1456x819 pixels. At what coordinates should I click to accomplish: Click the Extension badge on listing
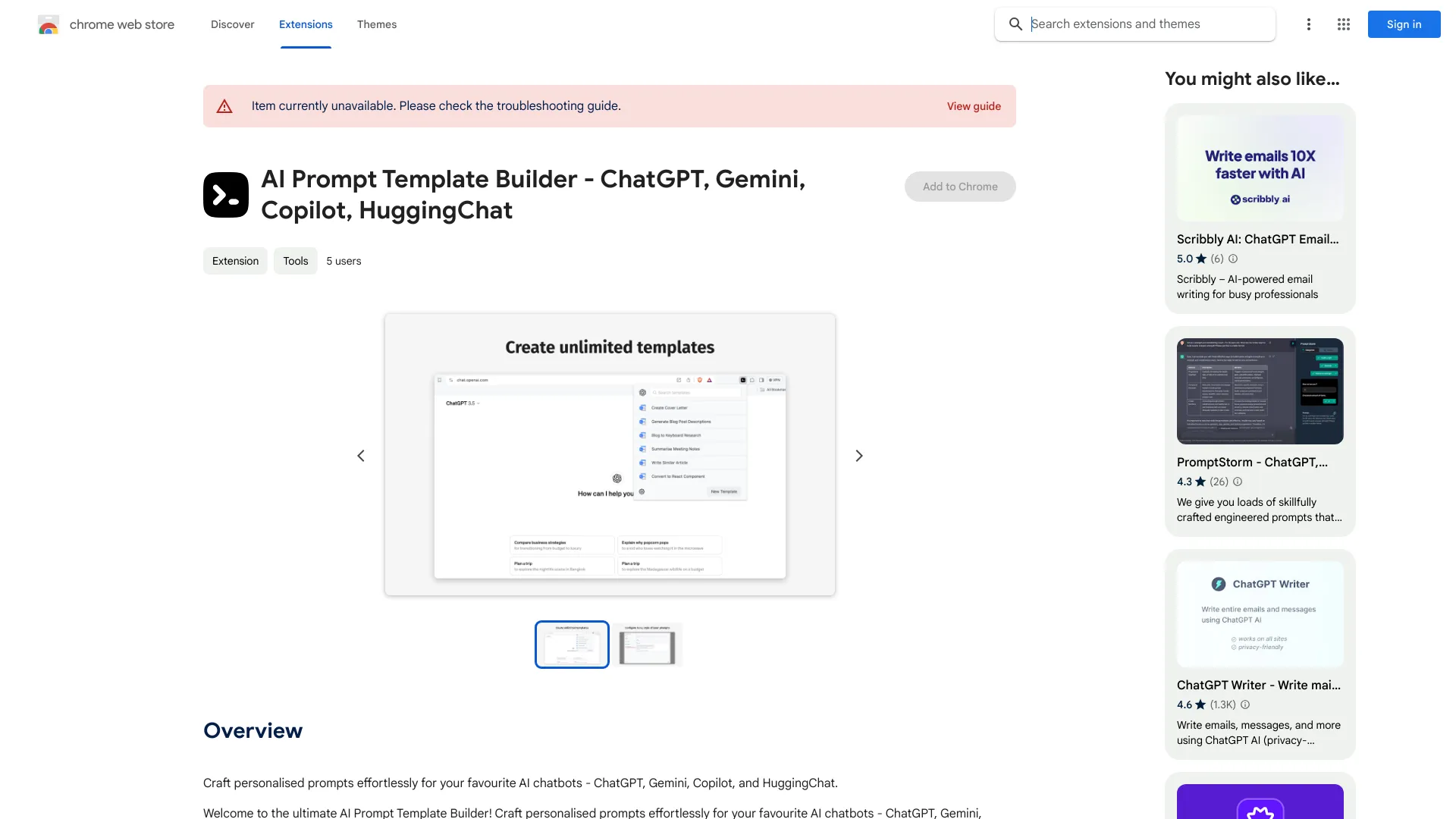(234, 261)
